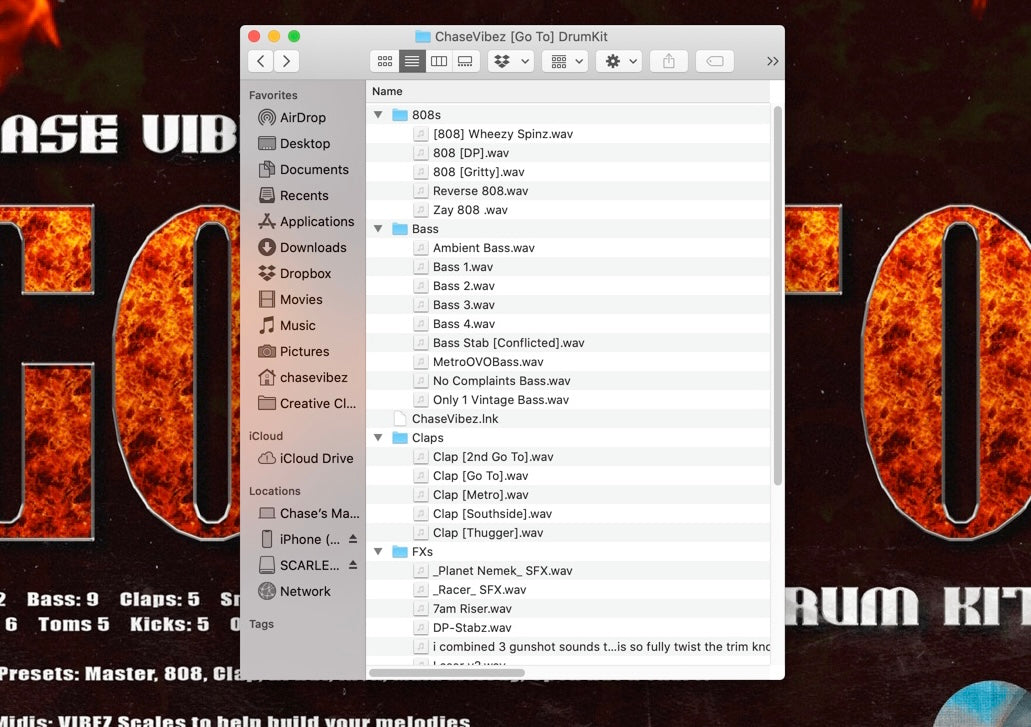Open Recents in the sidebar
This screenshot has width=1031, height=727.
[x=293, y=195]
